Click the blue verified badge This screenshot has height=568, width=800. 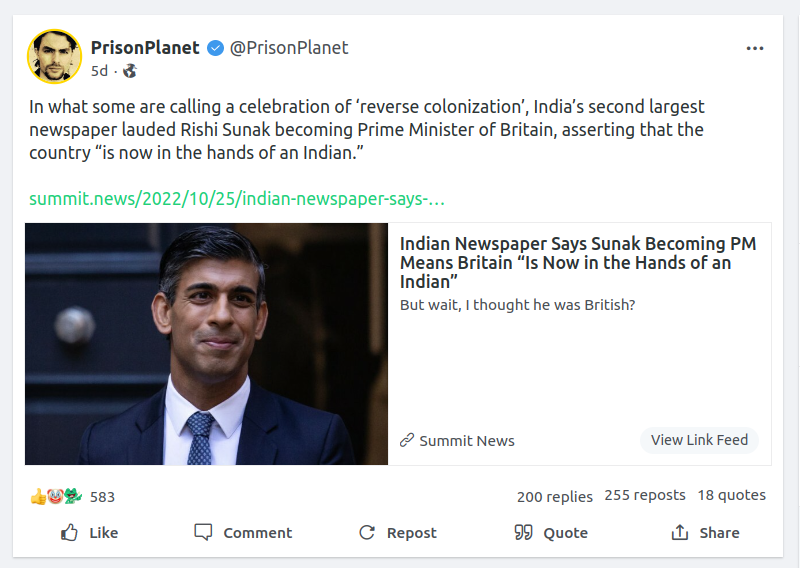(x=215, y=48)
